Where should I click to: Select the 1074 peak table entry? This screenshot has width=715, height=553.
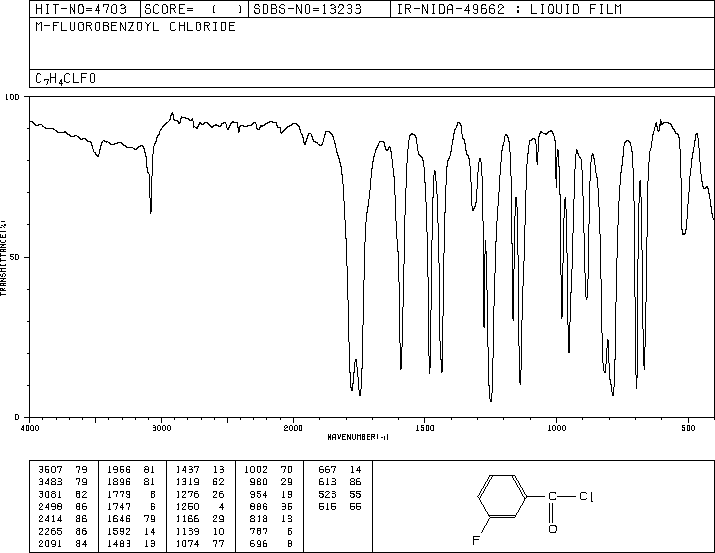click(200, 544)
